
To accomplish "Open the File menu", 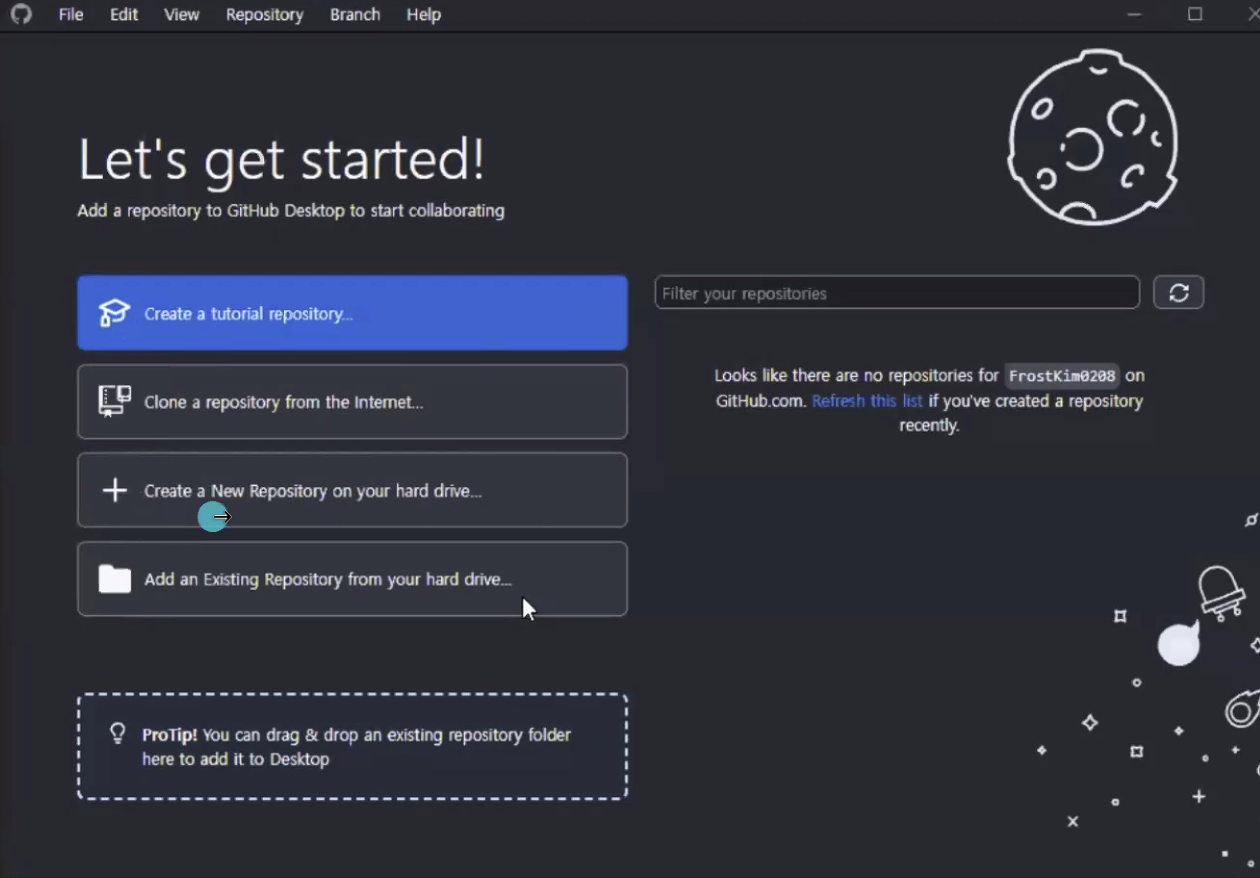I will [x=71, y=15].
